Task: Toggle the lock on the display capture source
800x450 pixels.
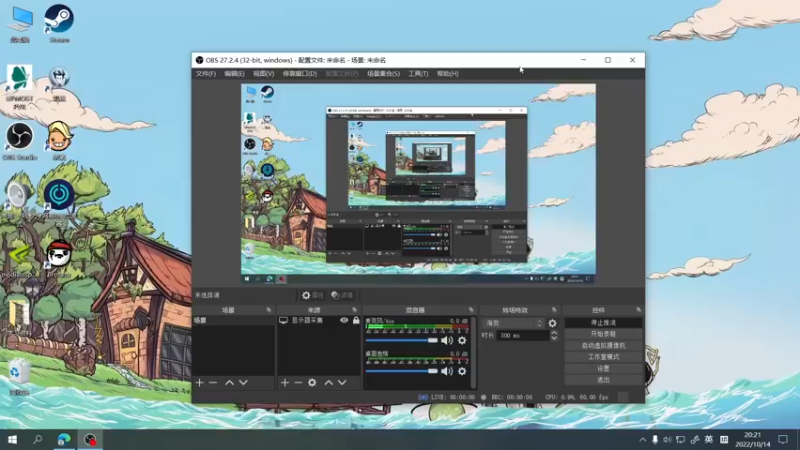Action: (x=356, y=320)
